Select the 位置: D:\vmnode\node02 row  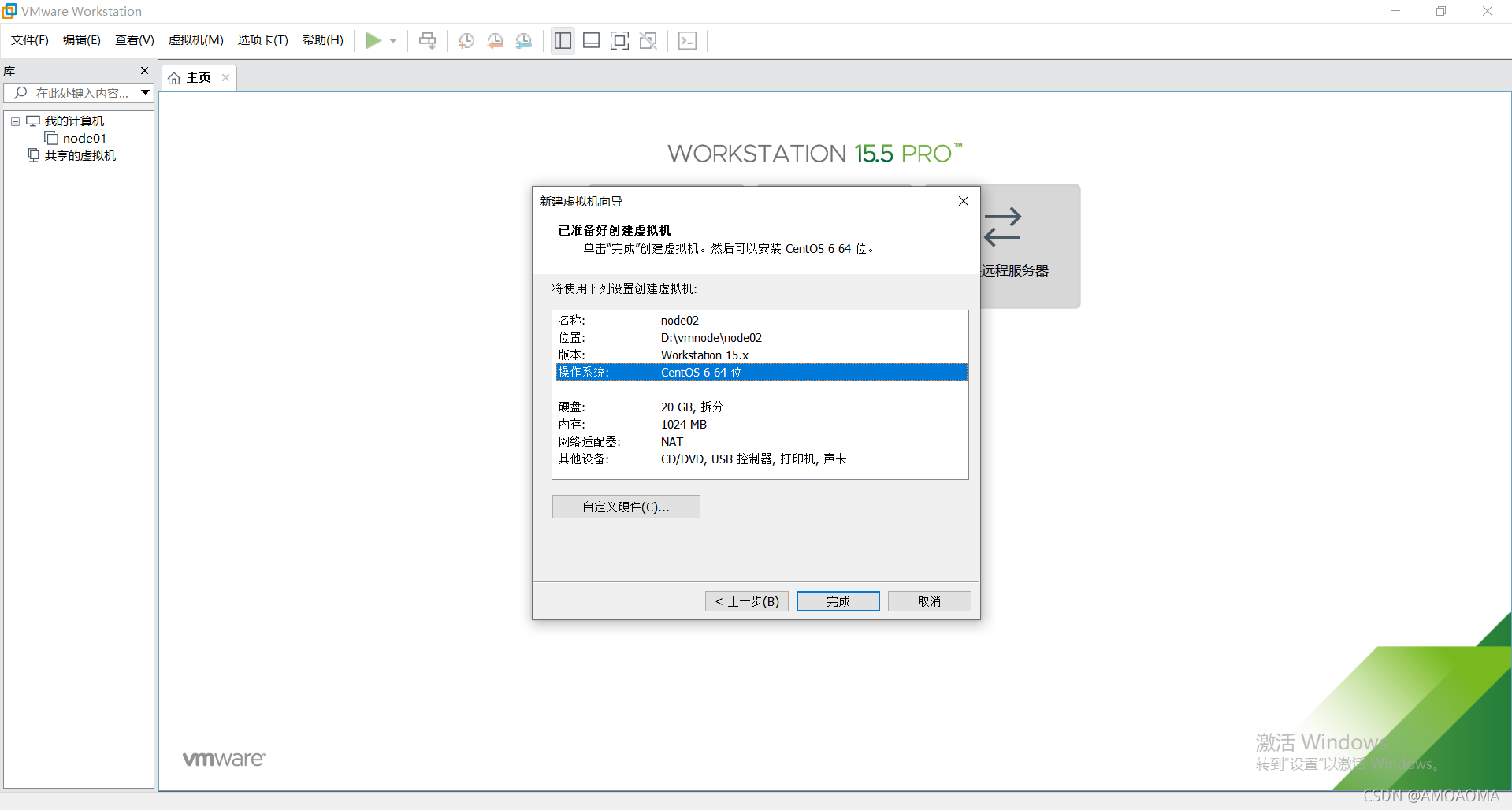(x=760, y=338)
